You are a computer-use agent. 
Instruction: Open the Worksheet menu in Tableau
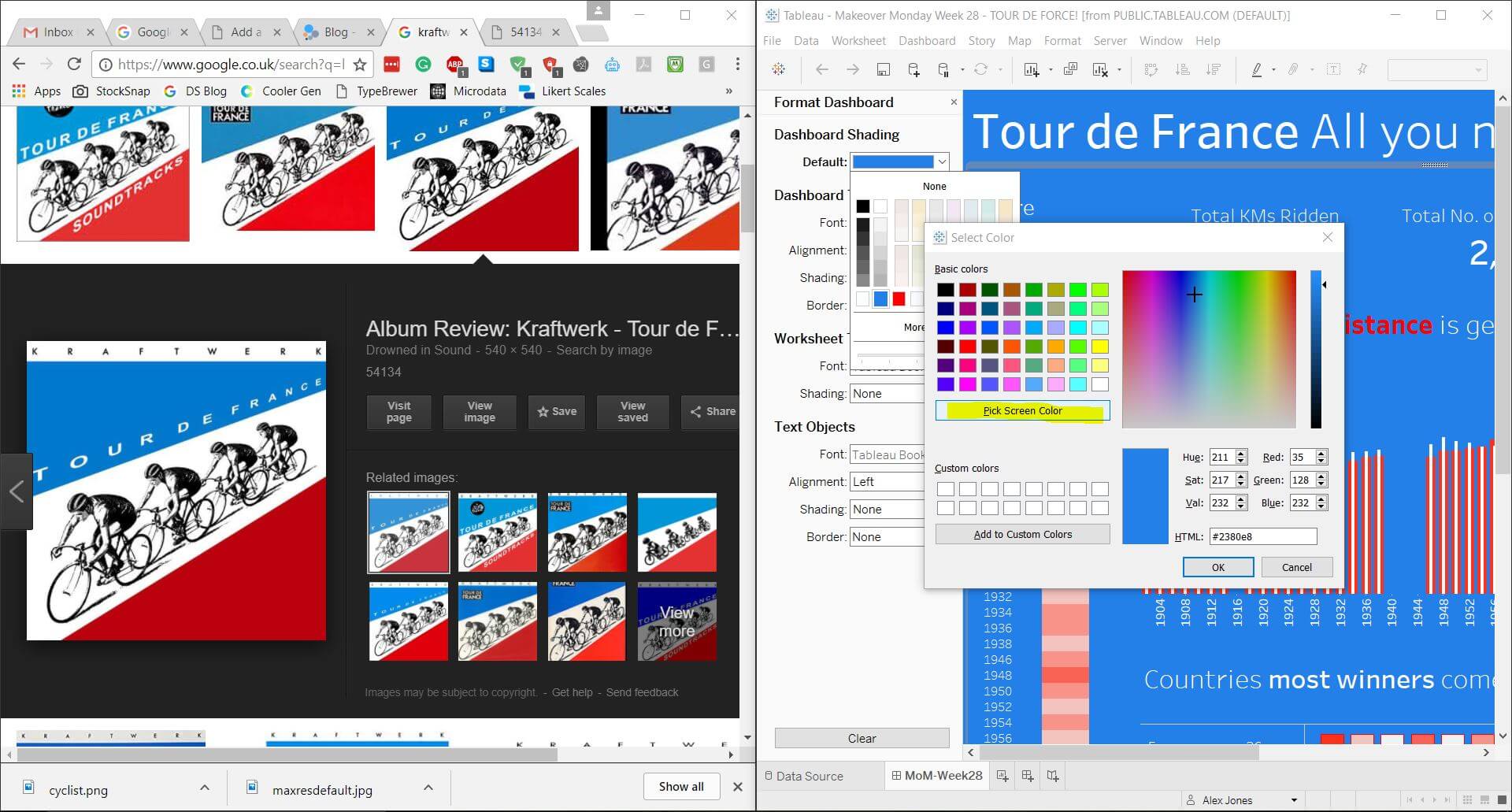(x=858, y=41)
